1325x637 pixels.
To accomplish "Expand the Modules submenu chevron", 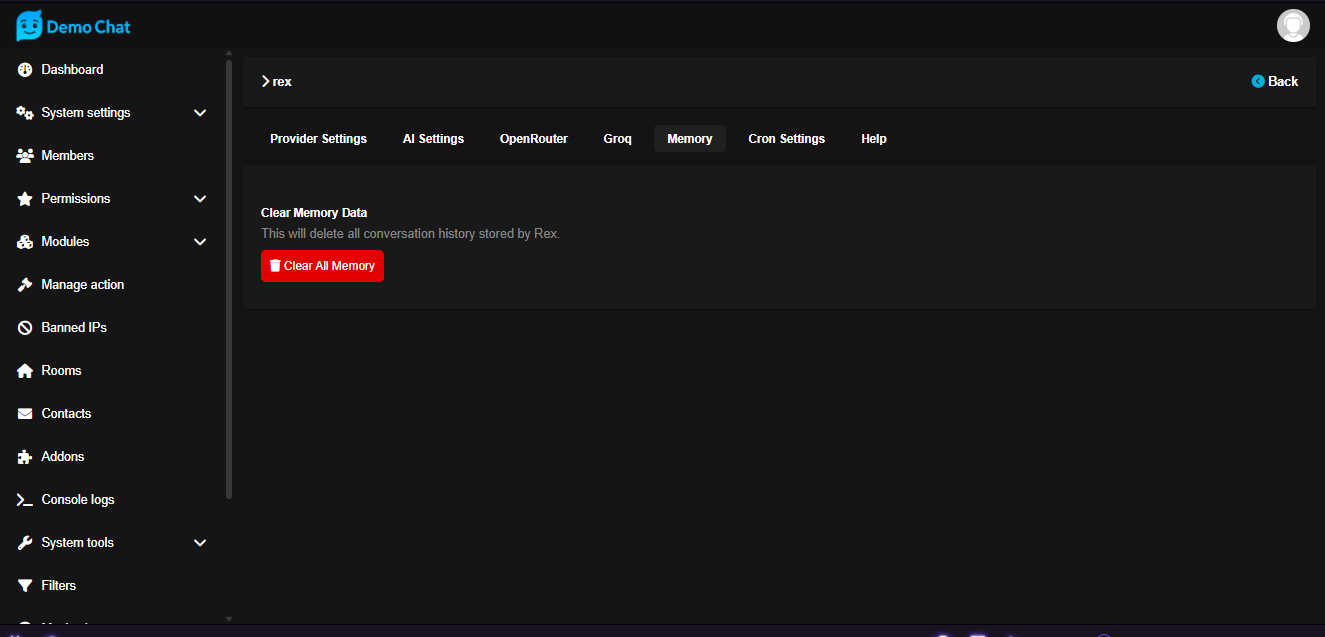I will 200,242.
